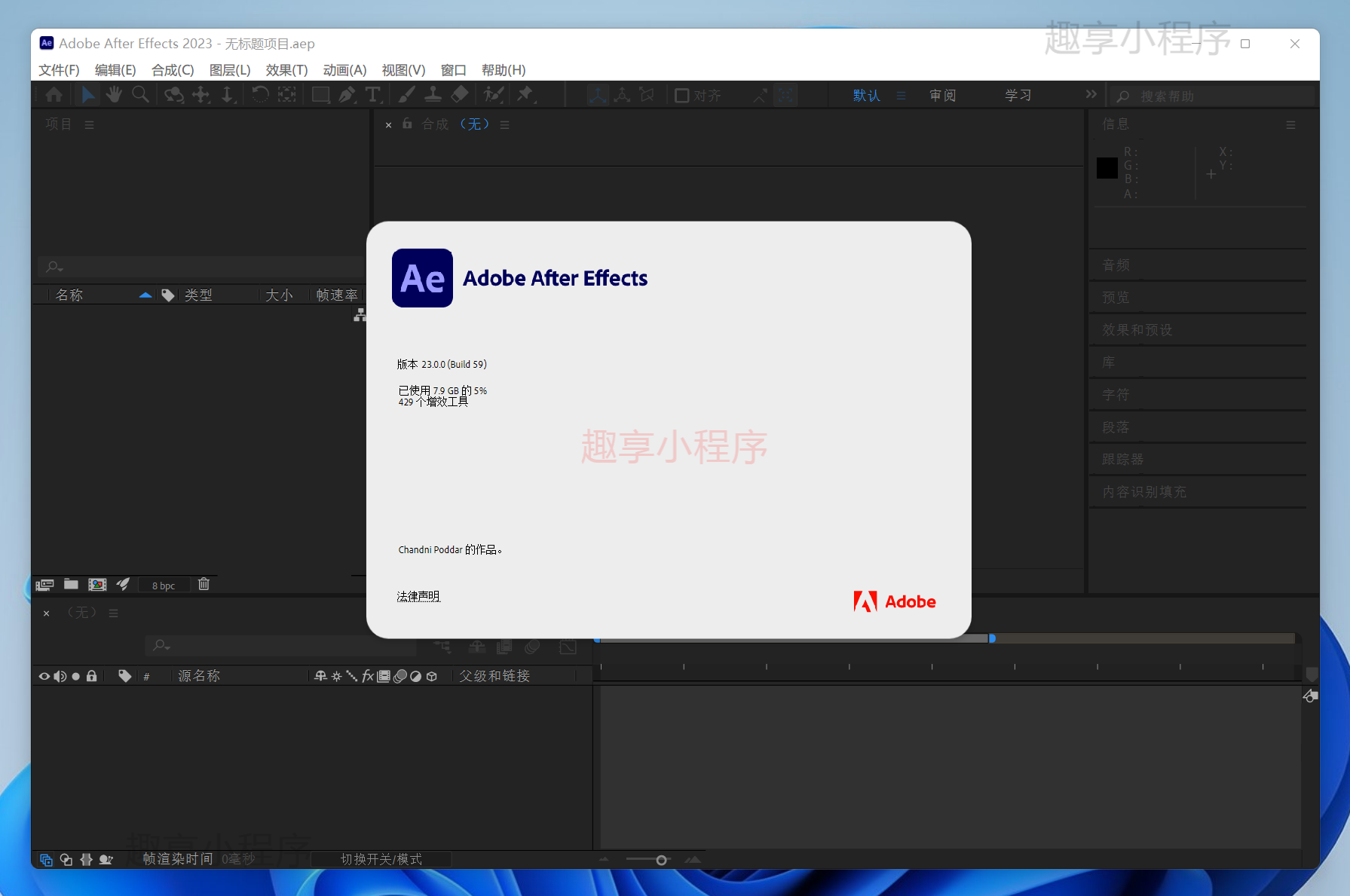1350x896 pixels.
Task: Toggle the frame blending switch in timeline header
Action: pos(504,647)
